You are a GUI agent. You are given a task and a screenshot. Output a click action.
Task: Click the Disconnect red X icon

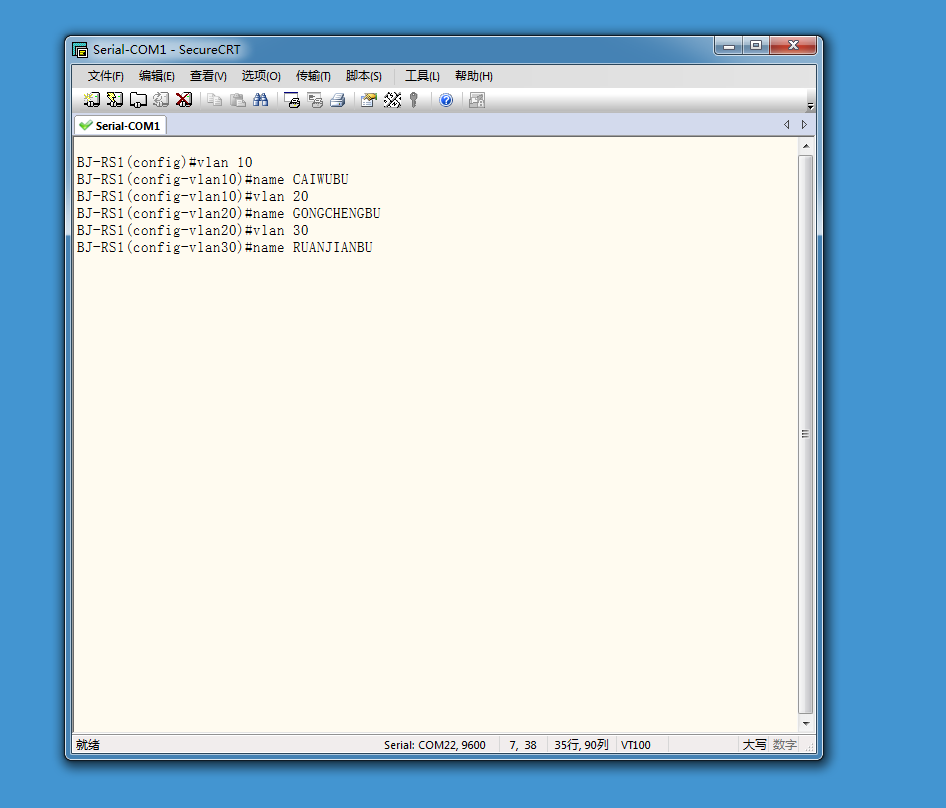click(184, 100)
